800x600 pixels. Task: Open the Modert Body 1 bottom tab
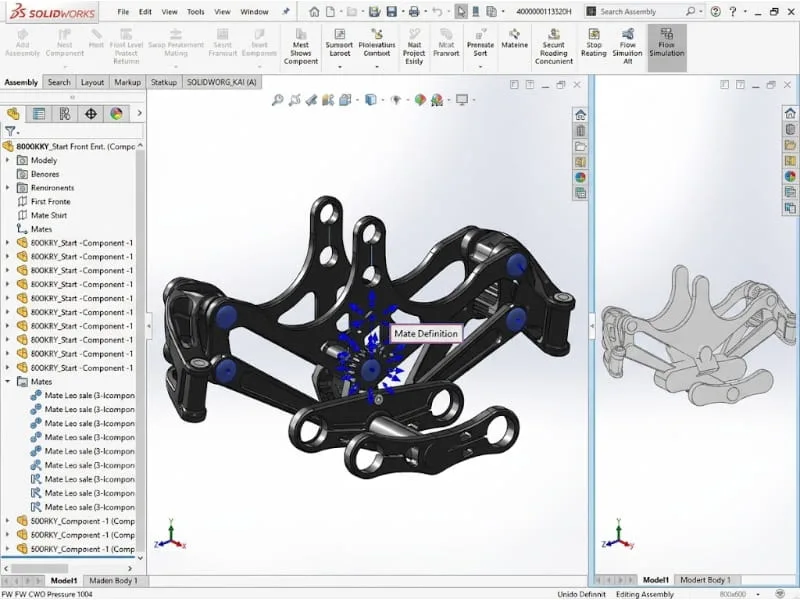pyautogui.click(x=705, y=580)
